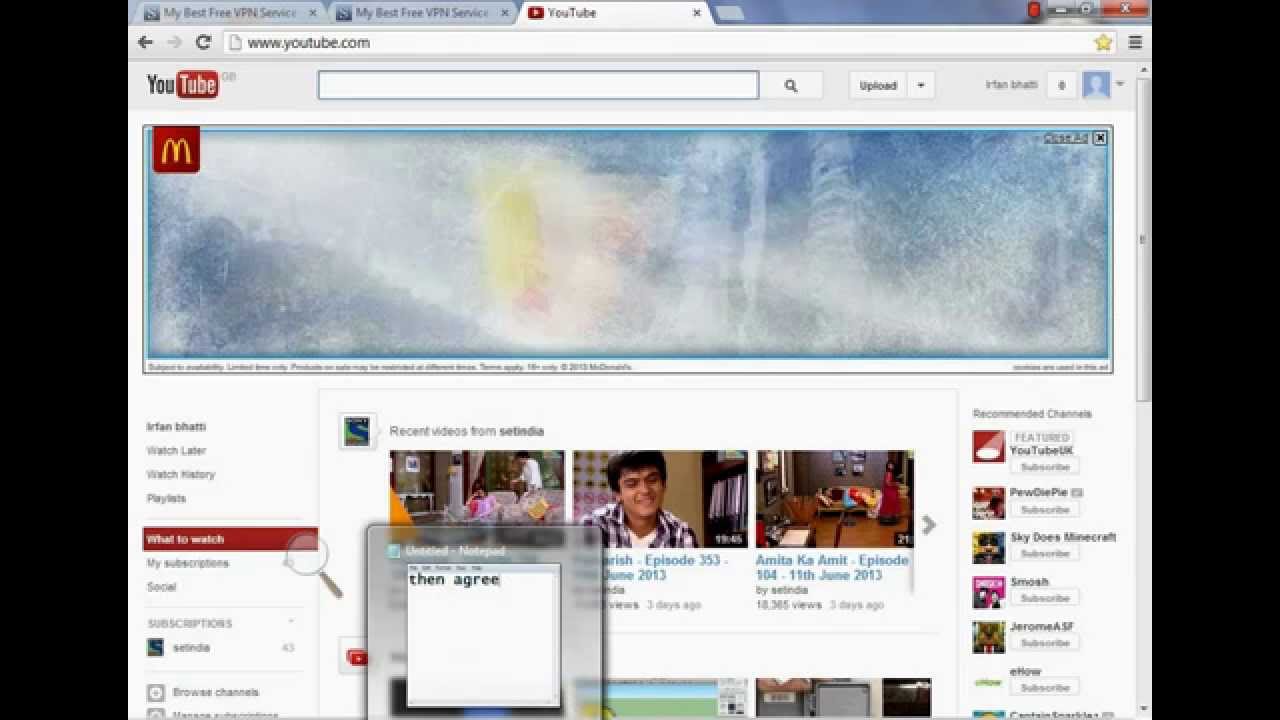The image size is (1280, 720).
Task: Open the Chrome hamburger menu
Action: tap(1135, 42)
